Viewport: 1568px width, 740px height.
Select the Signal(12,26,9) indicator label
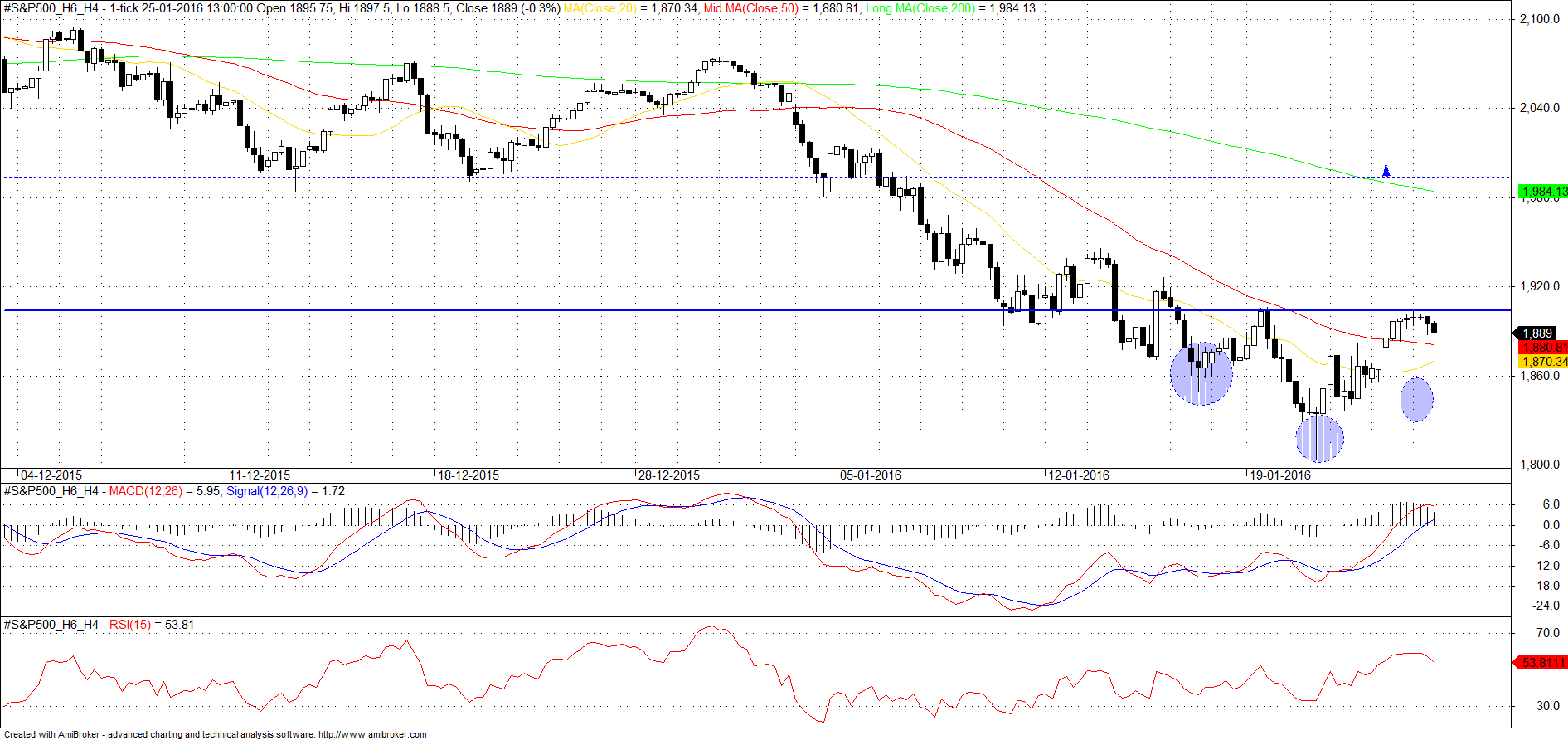coord(266,491)
